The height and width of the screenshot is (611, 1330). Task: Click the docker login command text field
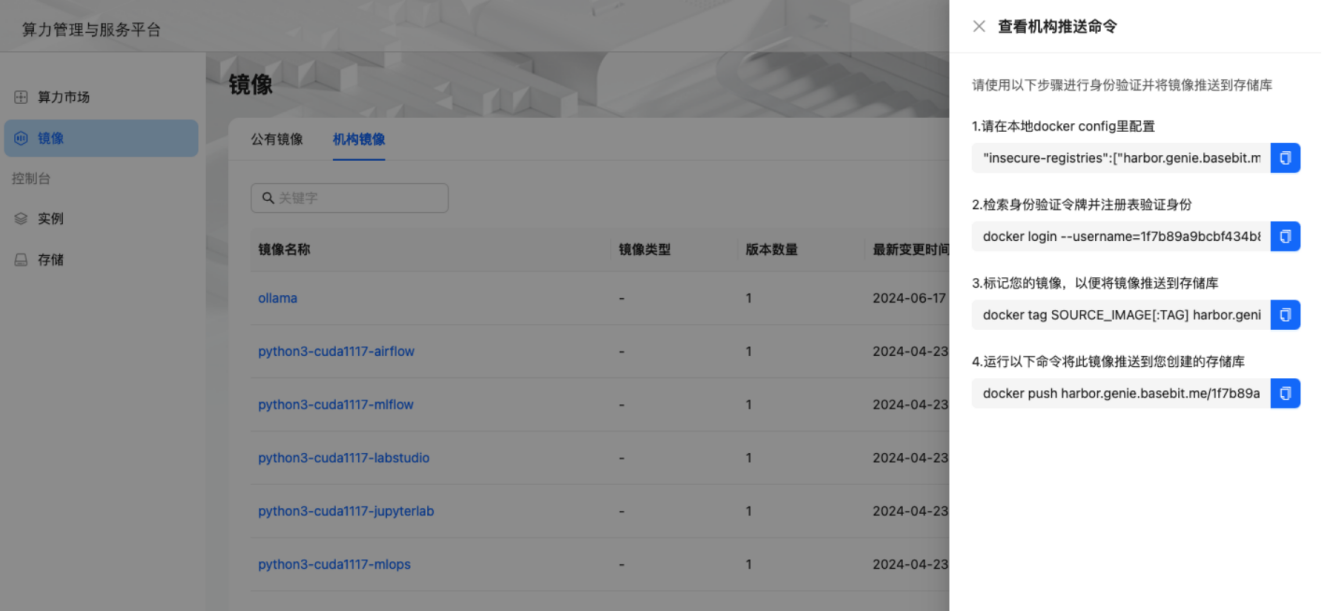[x=1120, y=236]
